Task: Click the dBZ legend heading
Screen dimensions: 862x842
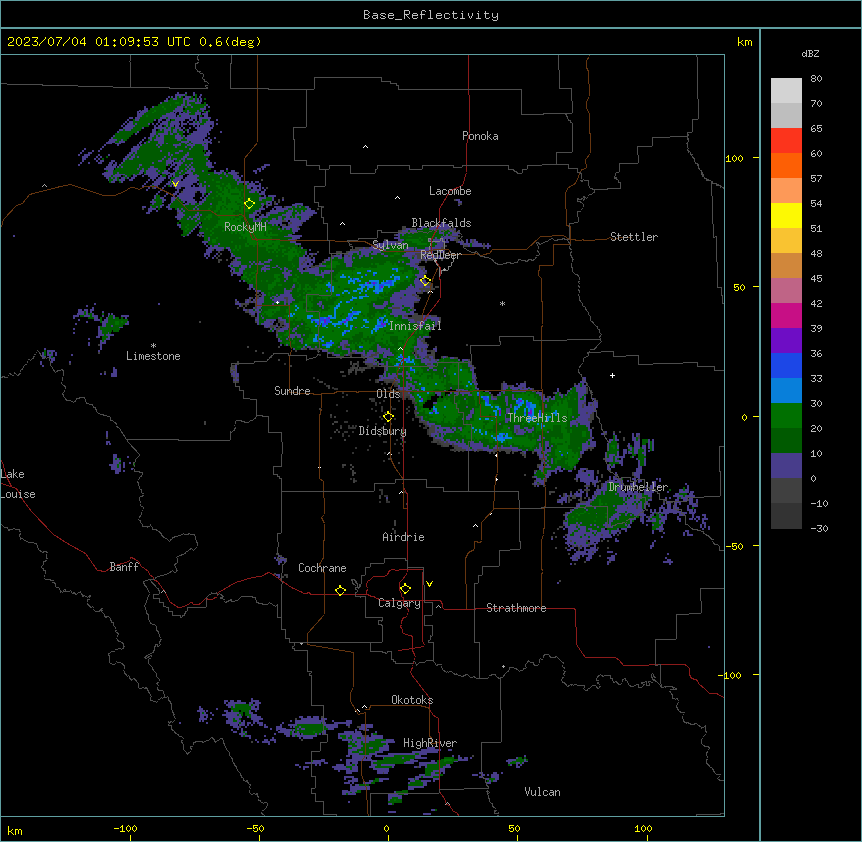Action: click(810, 53)
